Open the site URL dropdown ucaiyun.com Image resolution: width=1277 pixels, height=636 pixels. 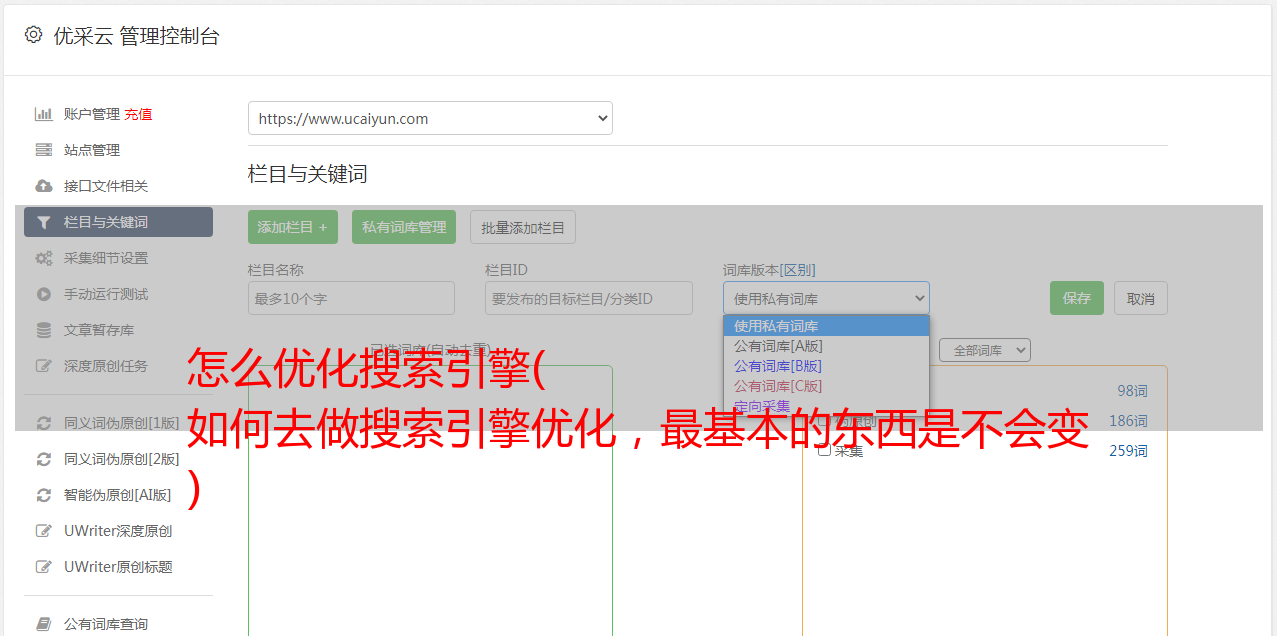(430, 118)
